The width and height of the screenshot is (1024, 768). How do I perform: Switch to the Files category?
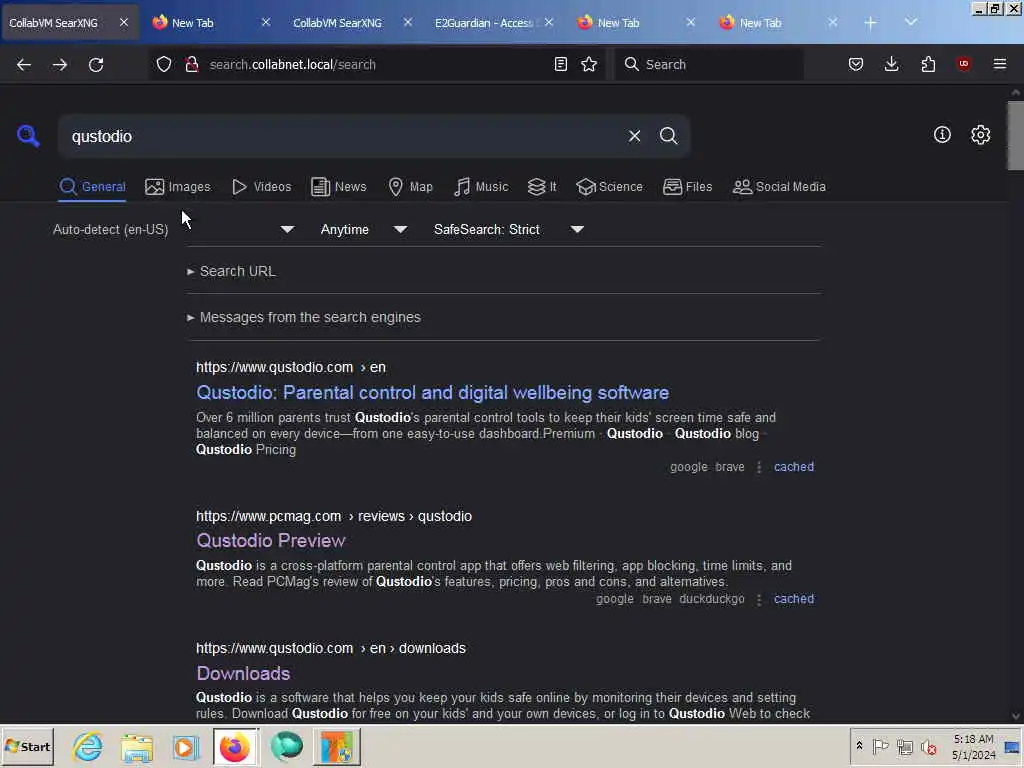point(687,187)
